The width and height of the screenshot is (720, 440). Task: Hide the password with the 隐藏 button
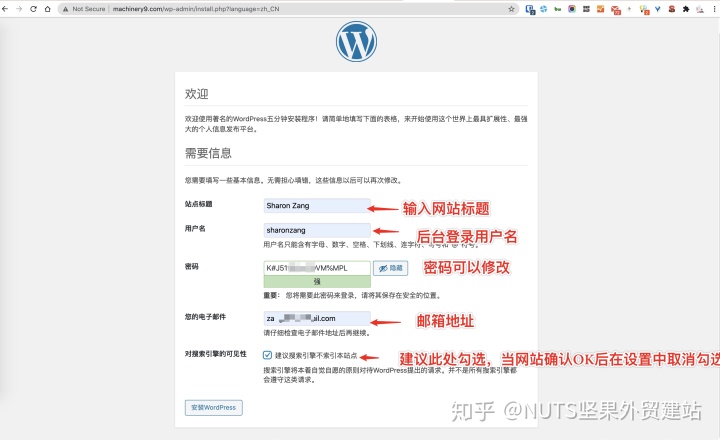(390, 268)
